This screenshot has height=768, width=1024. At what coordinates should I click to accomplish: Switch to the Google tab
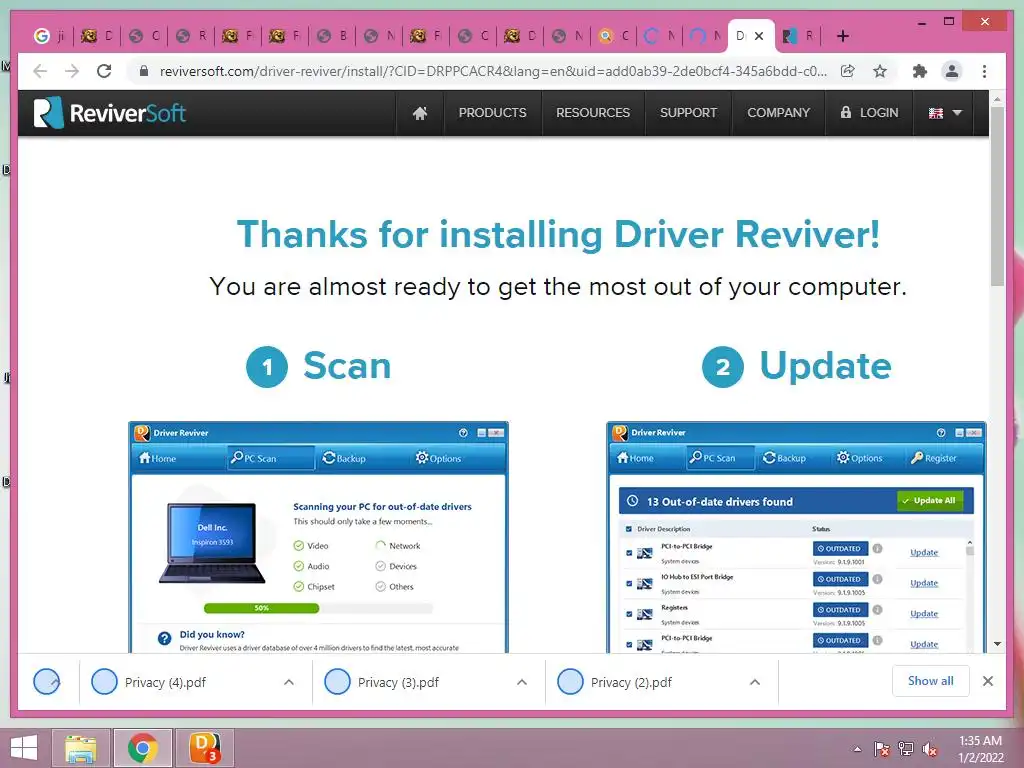50,36
